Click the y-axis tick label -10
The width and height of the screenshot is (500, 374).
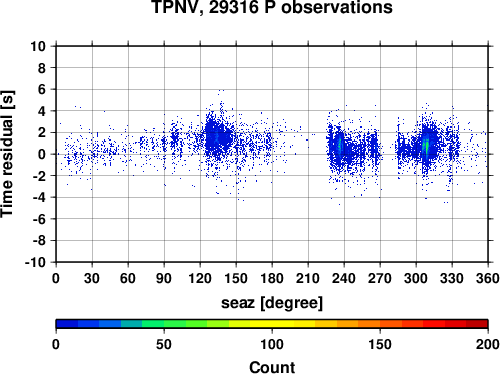point(35,262)
